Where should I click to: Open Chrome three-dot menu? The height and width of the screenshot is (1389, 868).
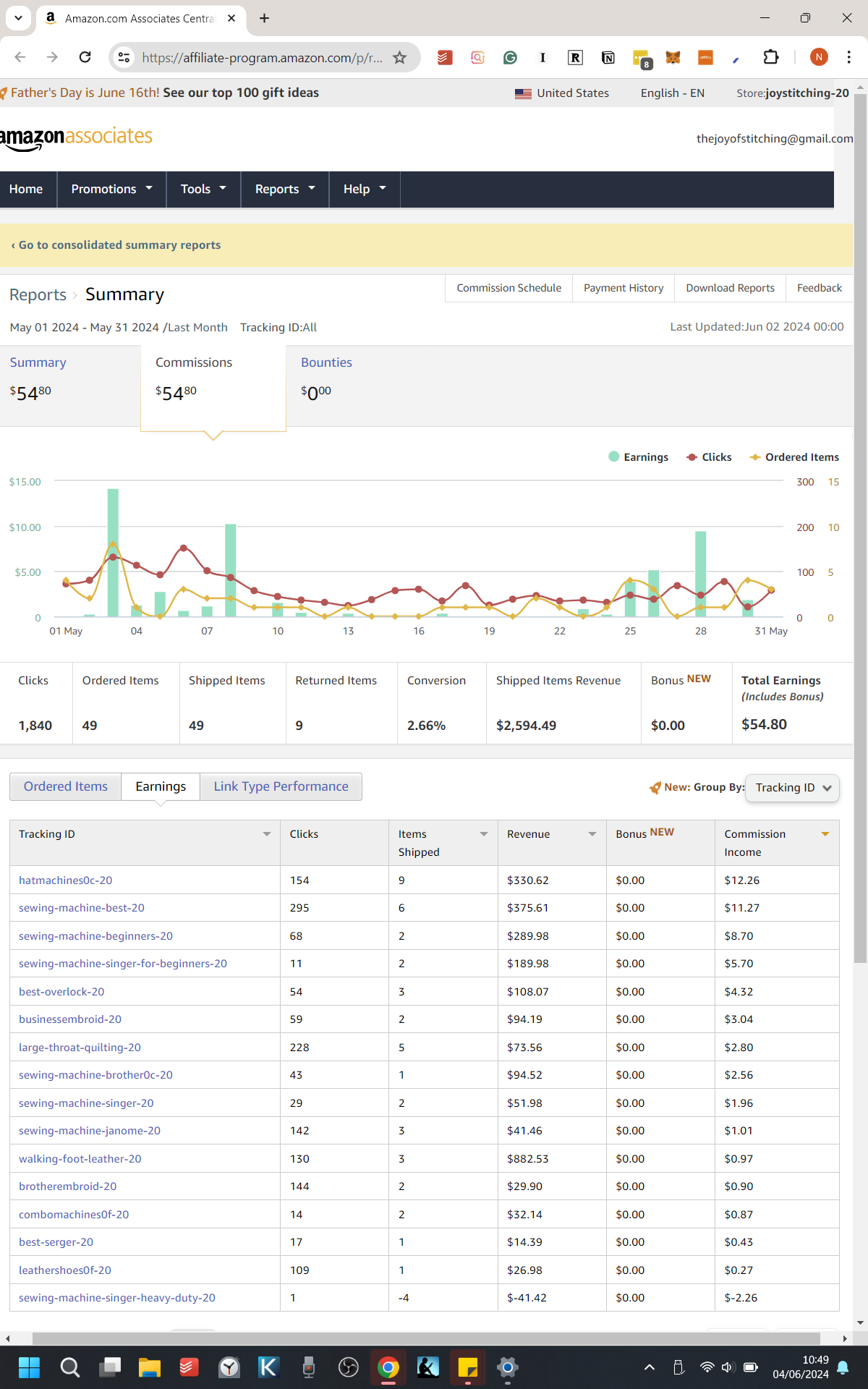pos(848,57)
